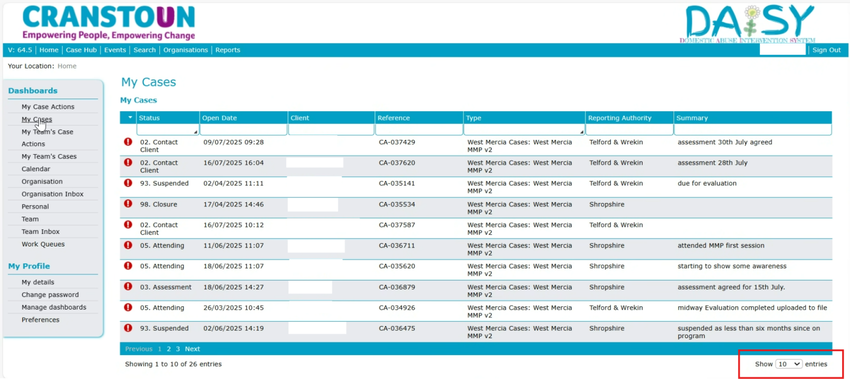Click Next in table pagination
Image resolution: width=850 pixels, height=379 pixels.
tap(192, 349)
